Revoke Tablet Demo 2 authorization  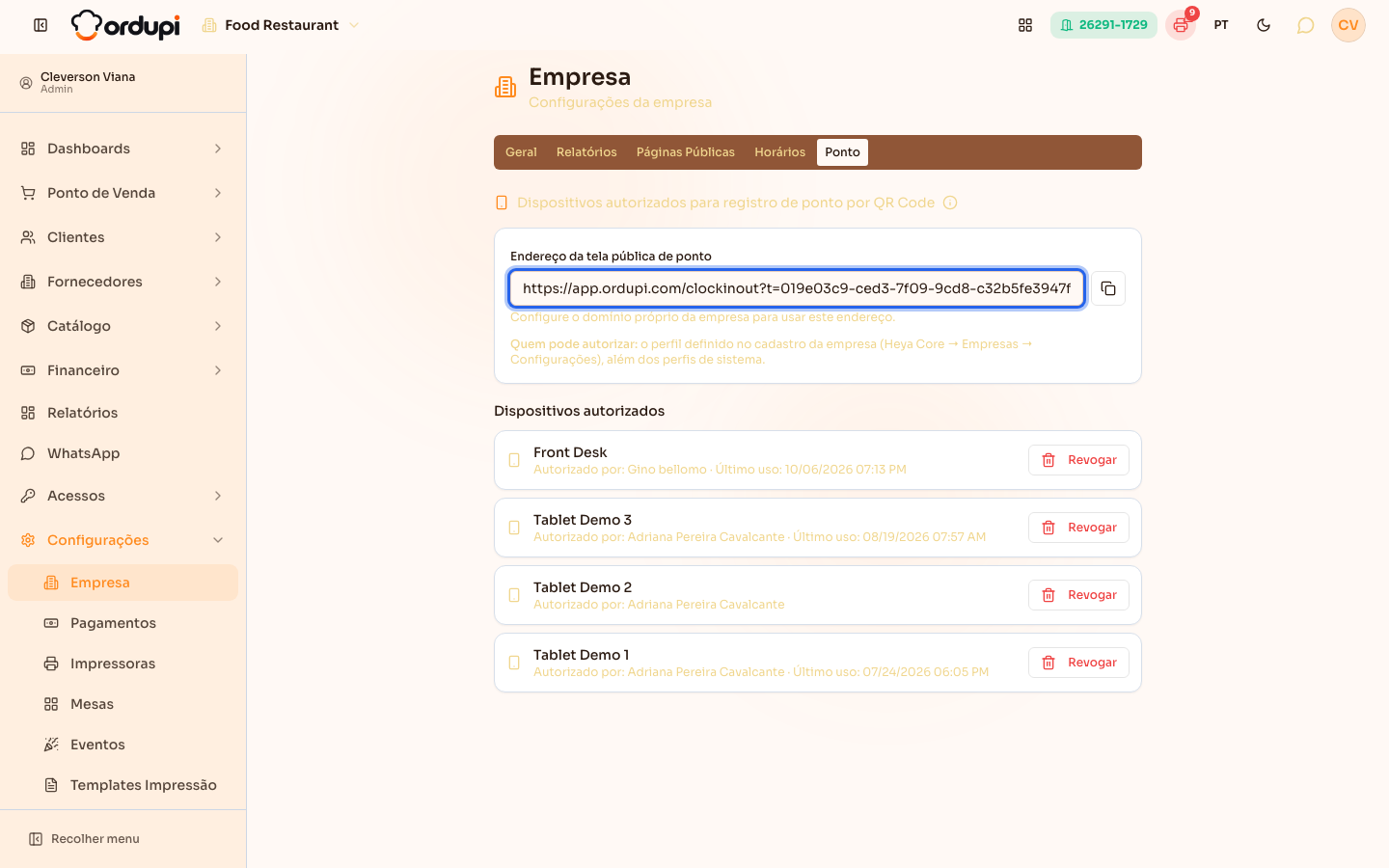[x=1078, y=595]
